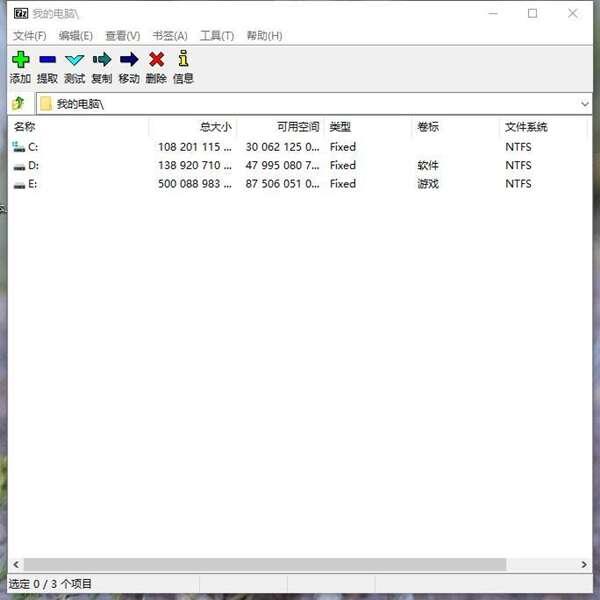Image resolution: width=600 pixels, height=600 pixels.
Task: Click the 移动 (Move) arrow icon
Action: coord(129,60)
